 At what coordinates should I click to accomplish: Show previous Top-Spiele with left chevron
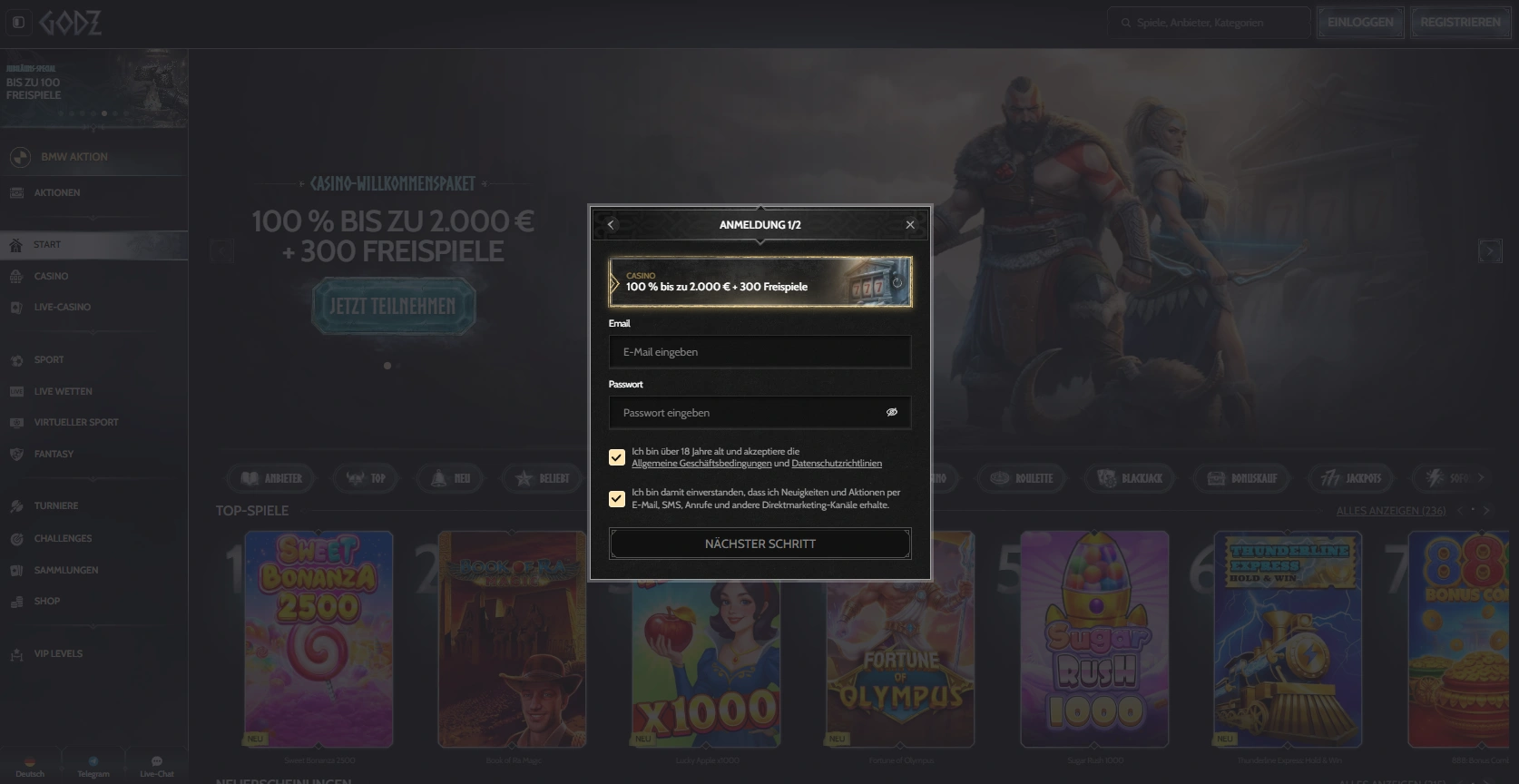[x=1459, y=511]
